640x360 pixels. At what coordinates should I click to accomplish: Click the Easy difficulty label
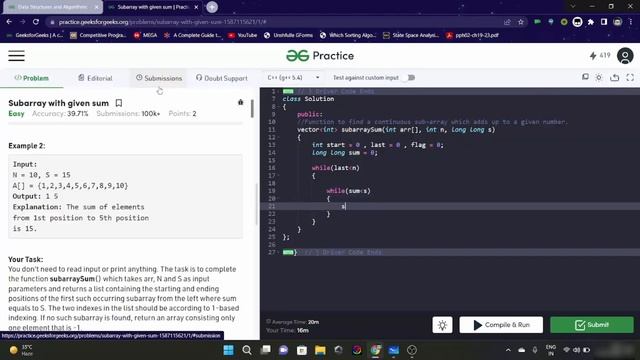16,113
